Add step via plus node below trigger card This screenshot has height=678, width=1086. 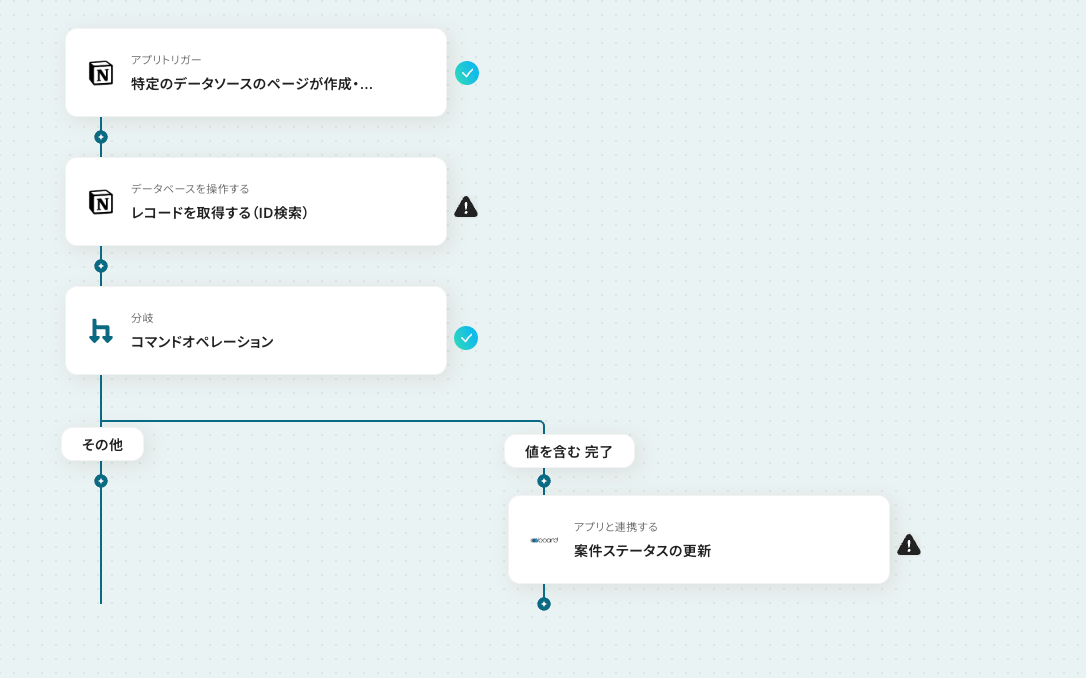(x=101, y=137)
